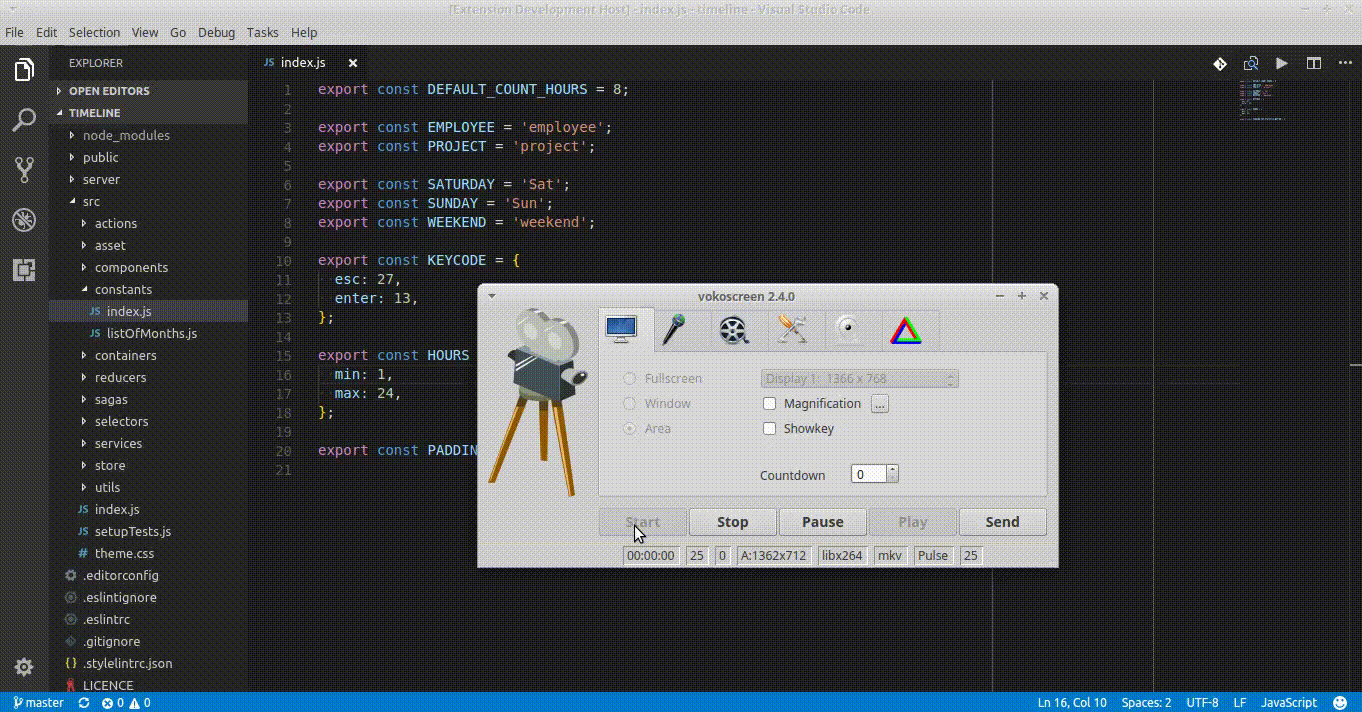This screenshot has width=1362, height=712.
Task: Open the Selection menu
Action: (x=94, y=32)
